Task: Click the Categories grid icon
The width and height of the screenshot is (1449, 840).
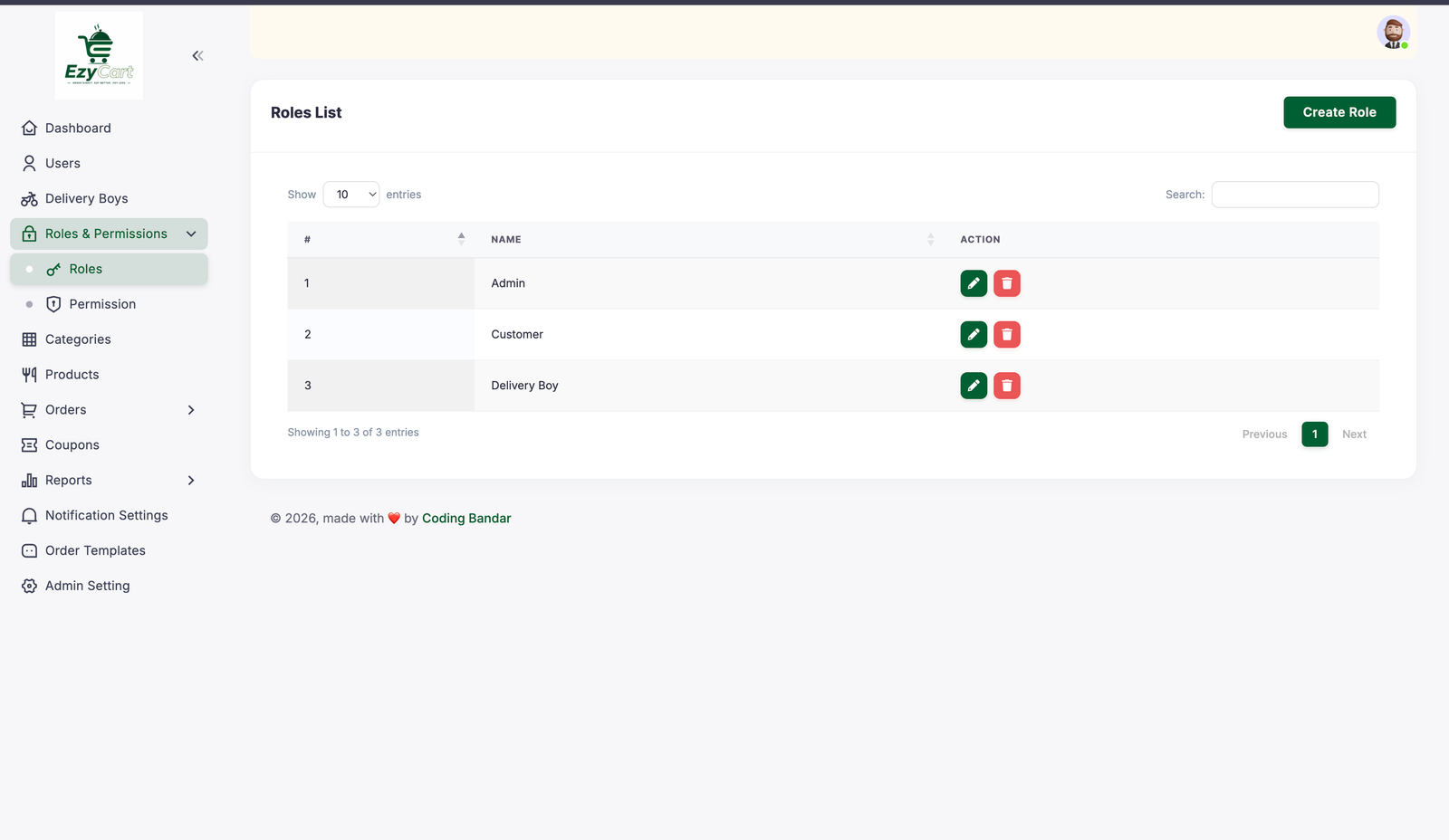Action: coord(29,339)
